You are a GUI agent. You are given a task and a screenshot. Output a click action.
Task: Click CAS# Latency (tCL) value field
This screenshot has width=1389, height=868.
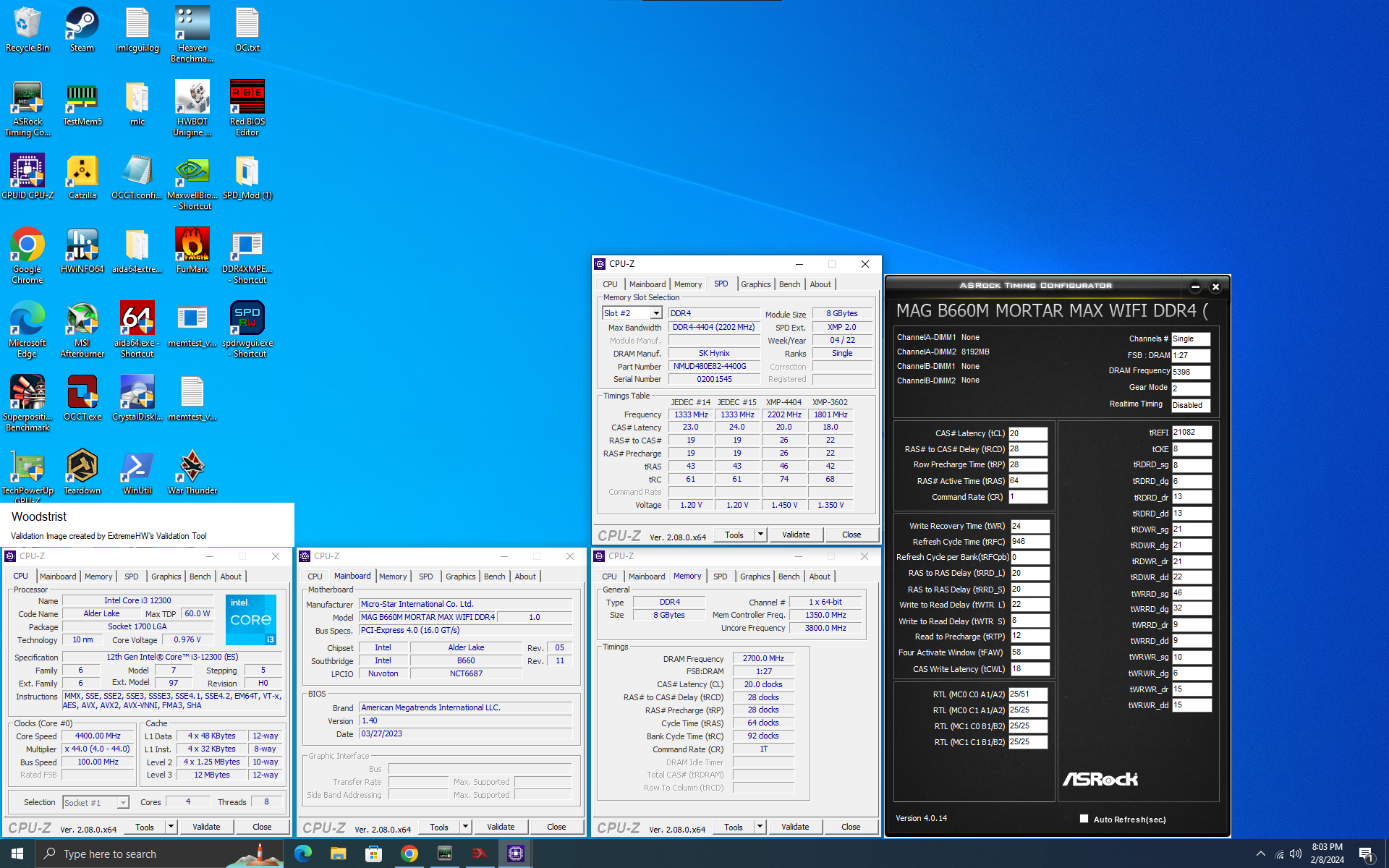pos(1028,434)
